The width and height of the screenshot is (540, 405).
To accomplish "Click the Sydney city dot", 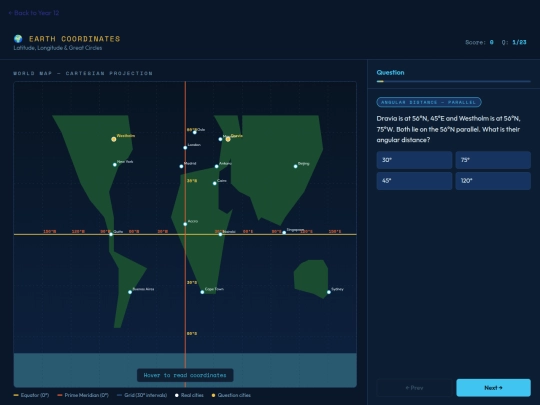I will point(329,292).
